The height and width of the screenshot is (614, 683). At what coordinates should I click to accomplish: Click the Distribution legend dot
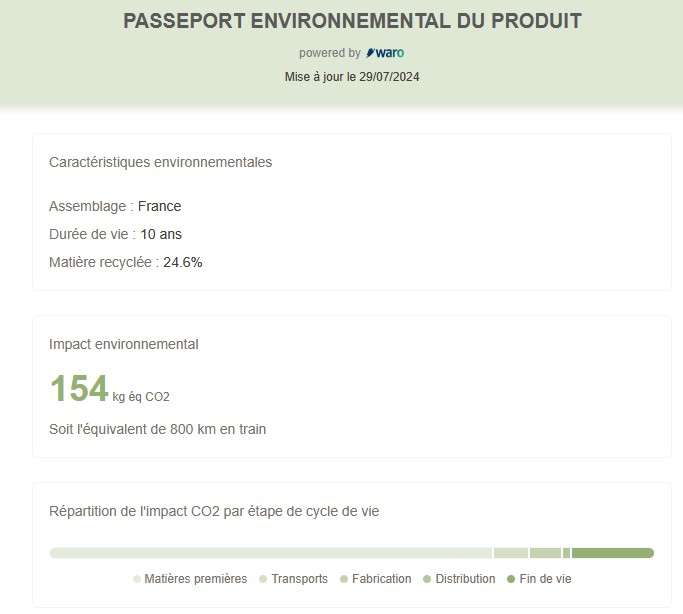point(427,579)
